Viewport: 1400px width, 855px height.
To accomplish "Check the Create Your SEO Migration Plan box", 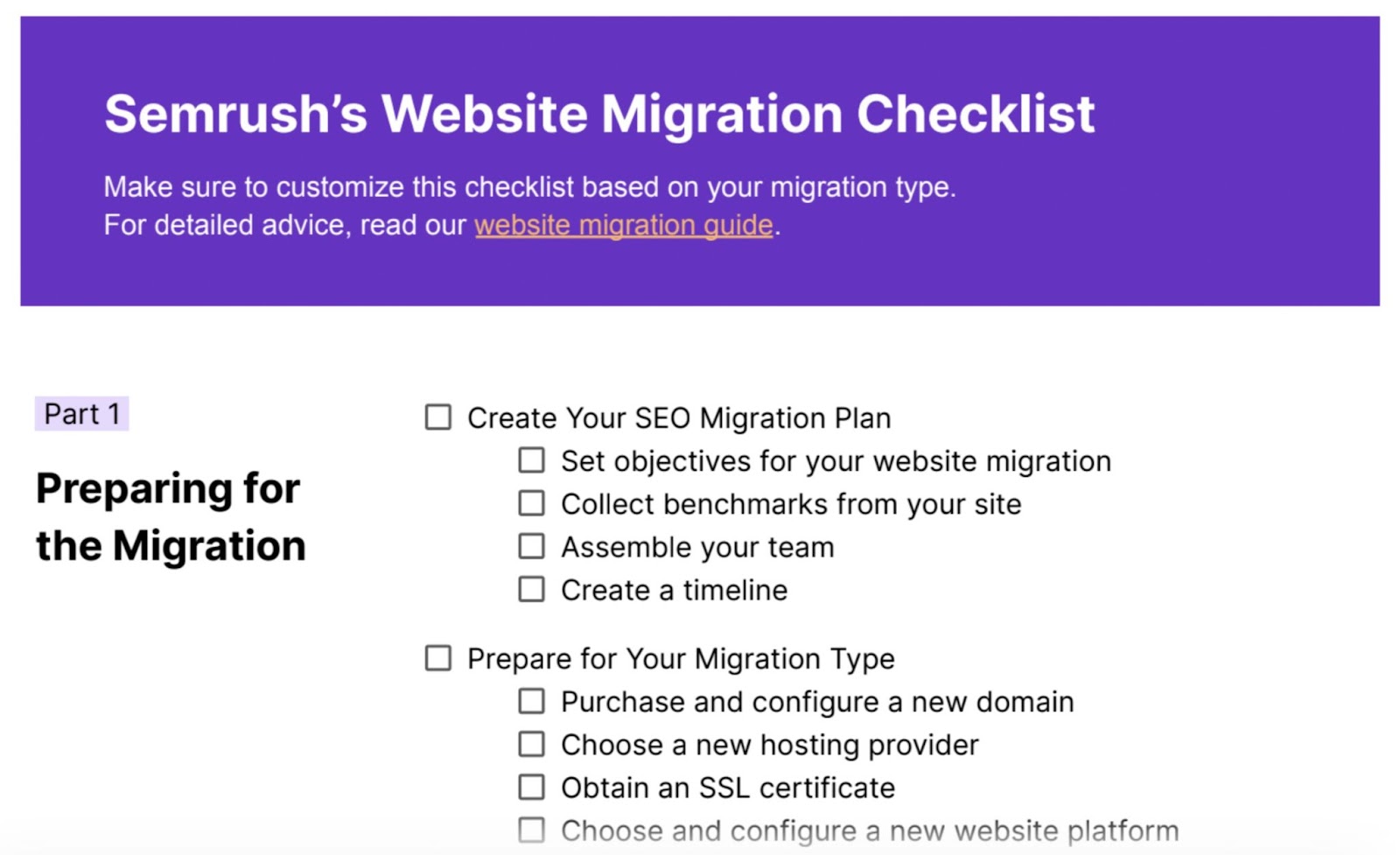I will tap(438, 417).
